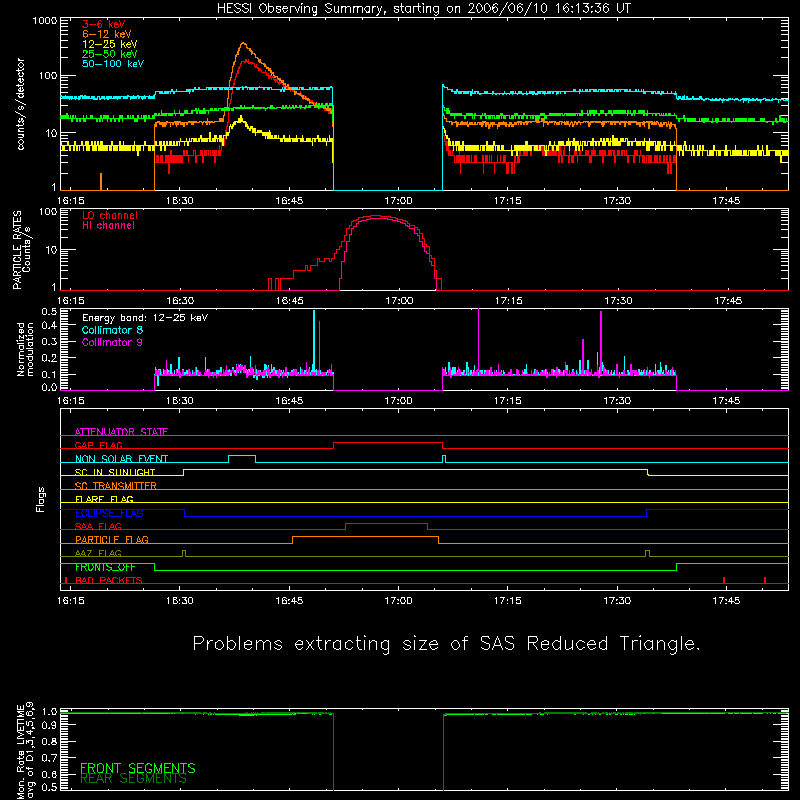Screen dimensions: 800x800
Task: Select the 50-100 keV legend label
Action: point(113,64)
